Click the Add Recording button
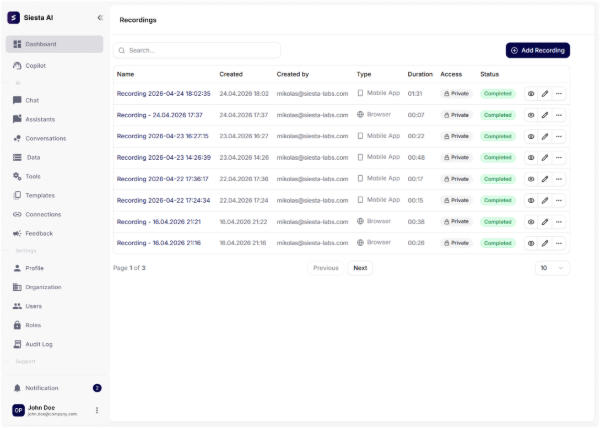 click(537, 50)
